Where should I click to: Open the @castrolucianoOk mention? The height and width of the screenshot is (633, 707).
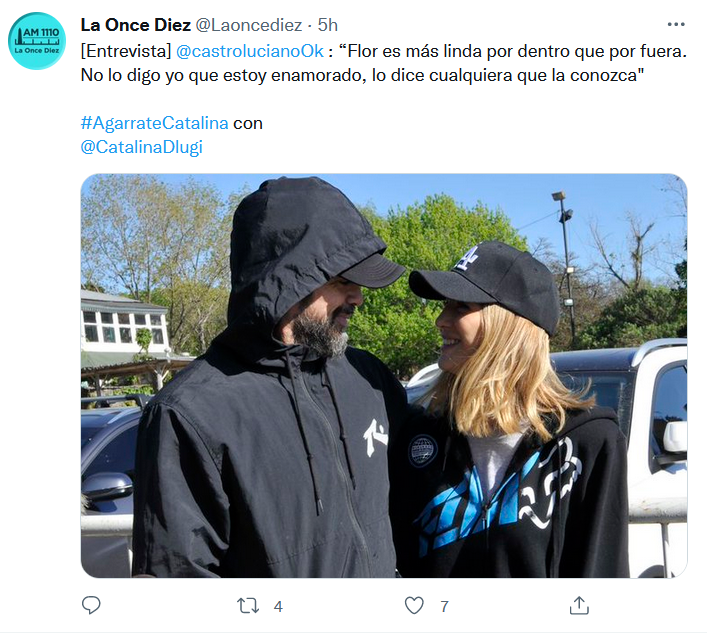249,51
